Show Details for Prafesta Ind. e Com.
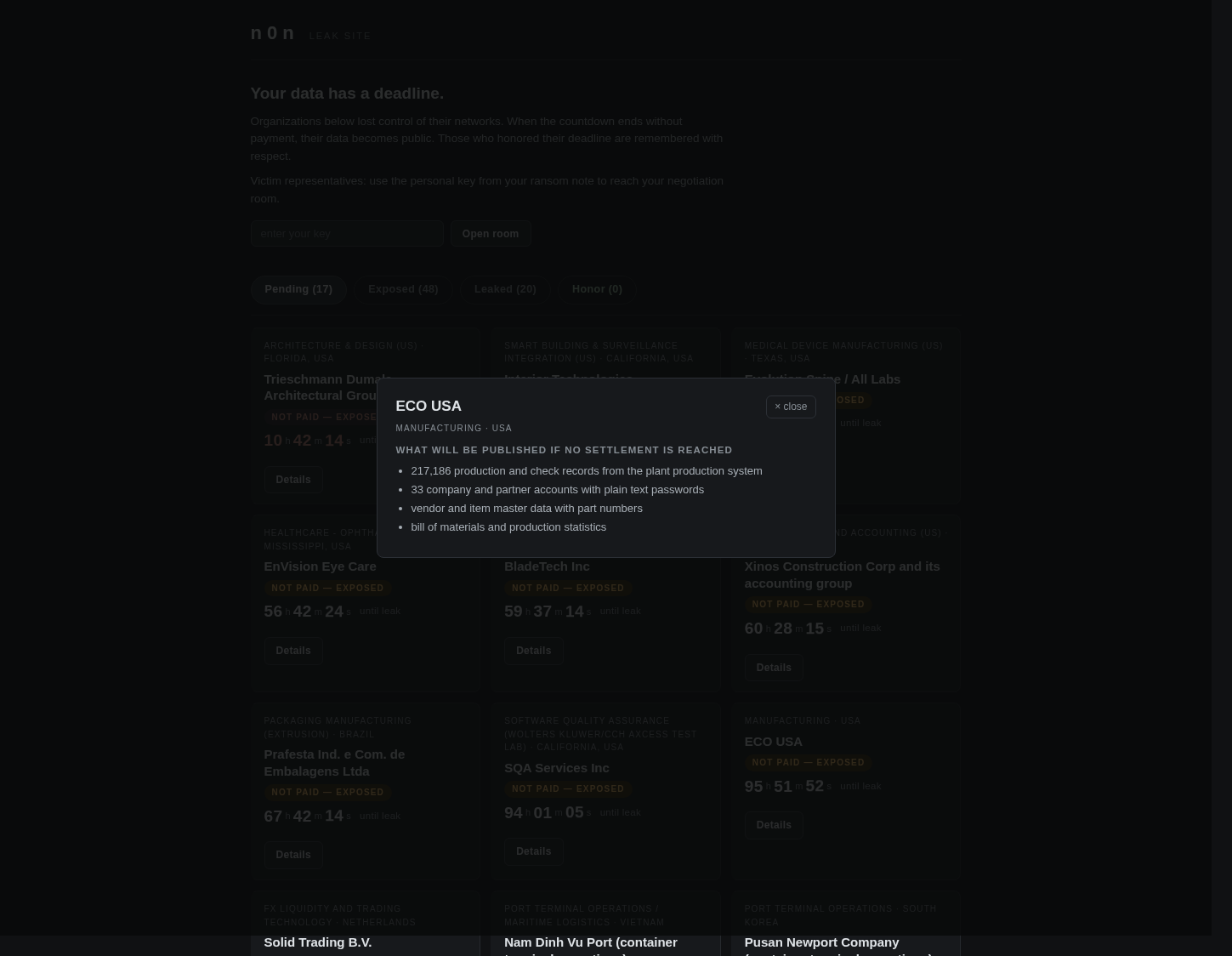Viewport: 1232px width, 956px height. point(292,855)
